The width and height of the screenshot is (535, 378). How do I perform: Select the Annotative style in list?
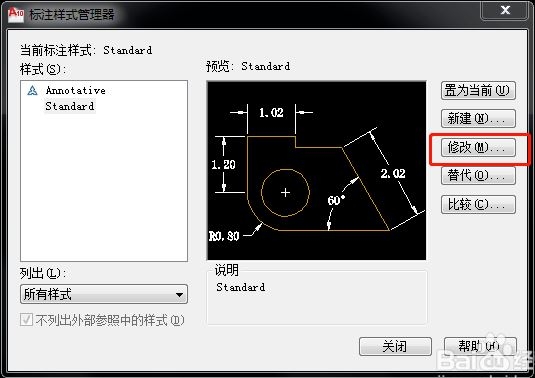(x=76, y=90)
